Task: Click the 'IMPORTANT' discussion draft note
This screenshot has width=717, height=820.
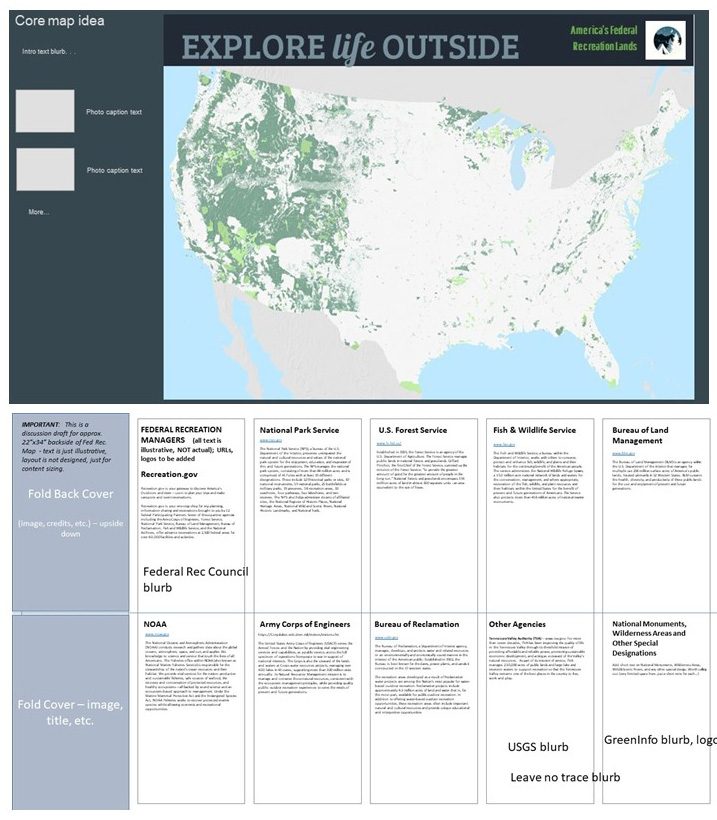Action: (x=66, y=447)
